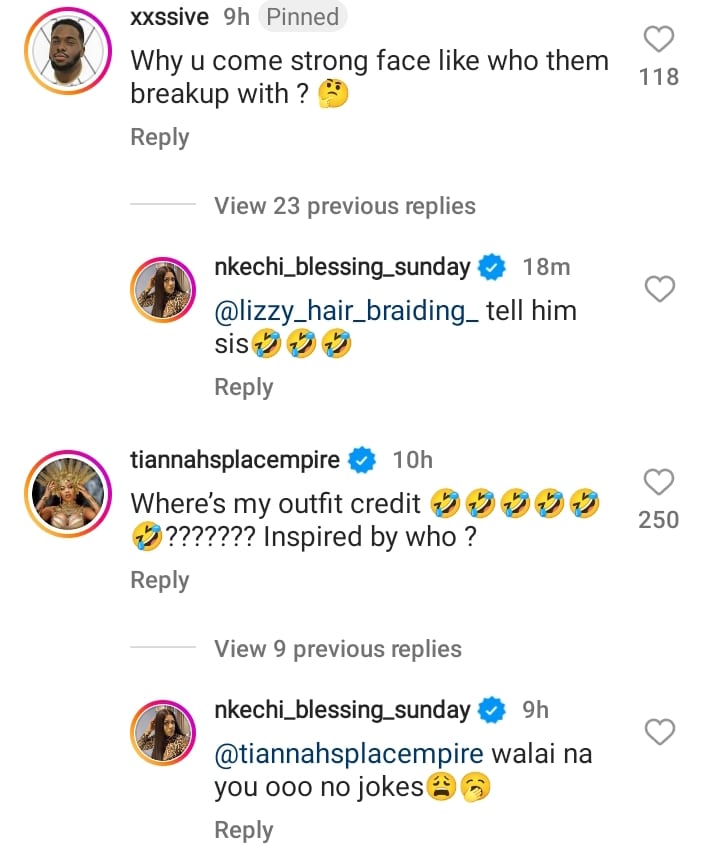Open the @lizzy_hair_braiding_ mention
This screenshot has height=868, width=720.
coord(346,311)
